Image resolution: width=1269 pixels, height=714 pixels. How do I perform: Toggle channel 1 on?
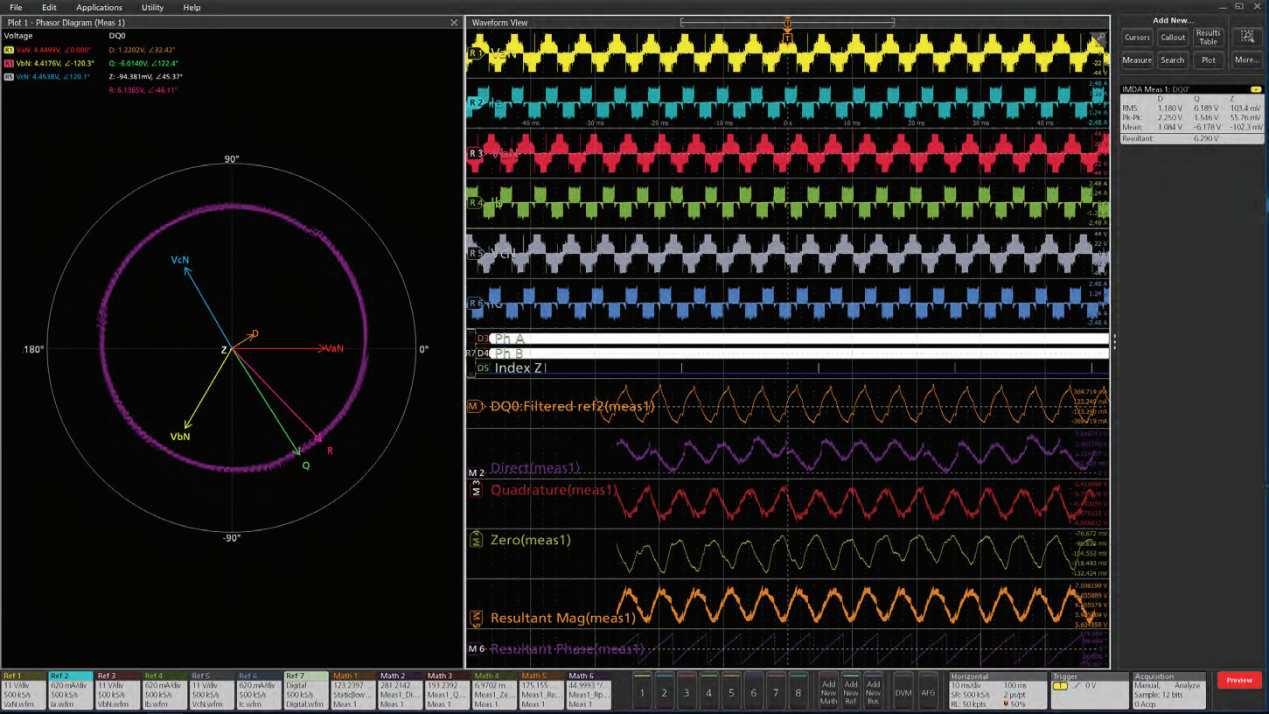(x=642, y=690)
